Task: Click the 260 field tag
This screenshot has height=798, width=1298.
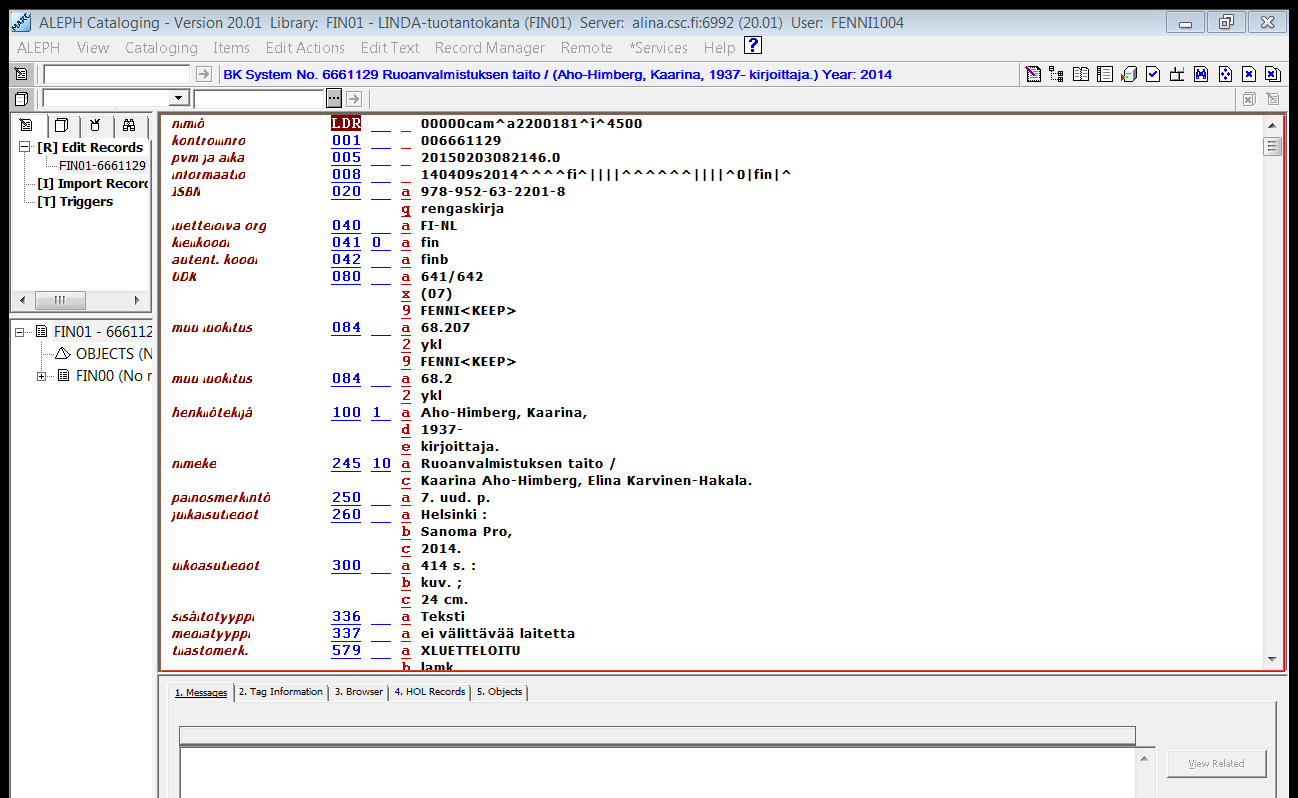Action: pyautogui.click(x=346, y=515)
